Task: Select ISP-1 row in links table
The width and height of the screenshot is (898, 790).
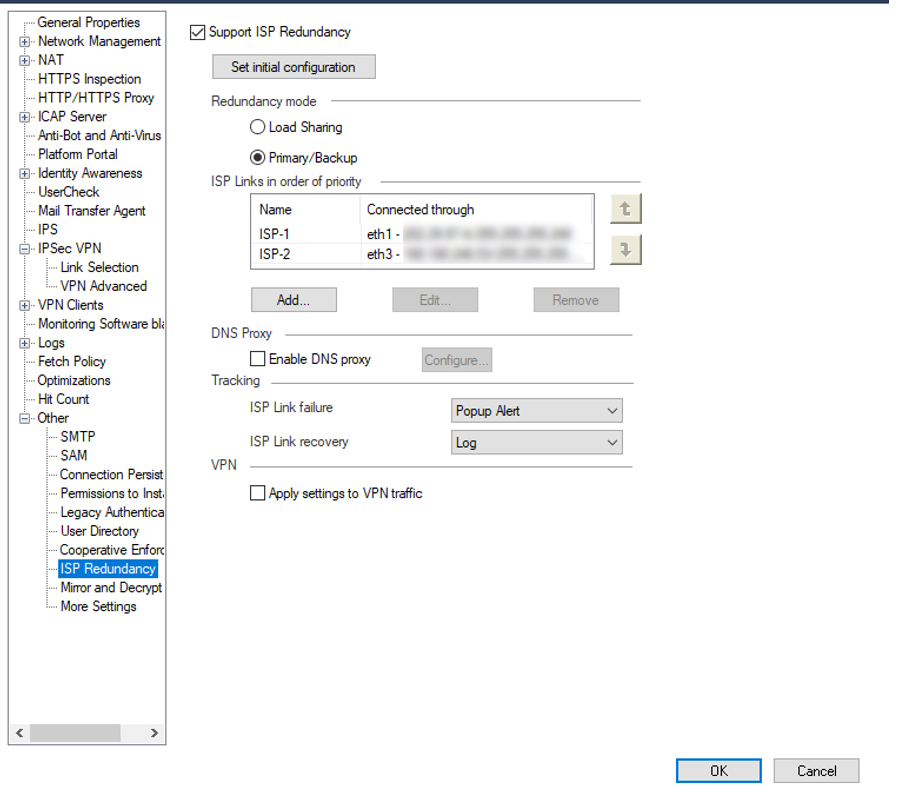Action: [422, 234]
